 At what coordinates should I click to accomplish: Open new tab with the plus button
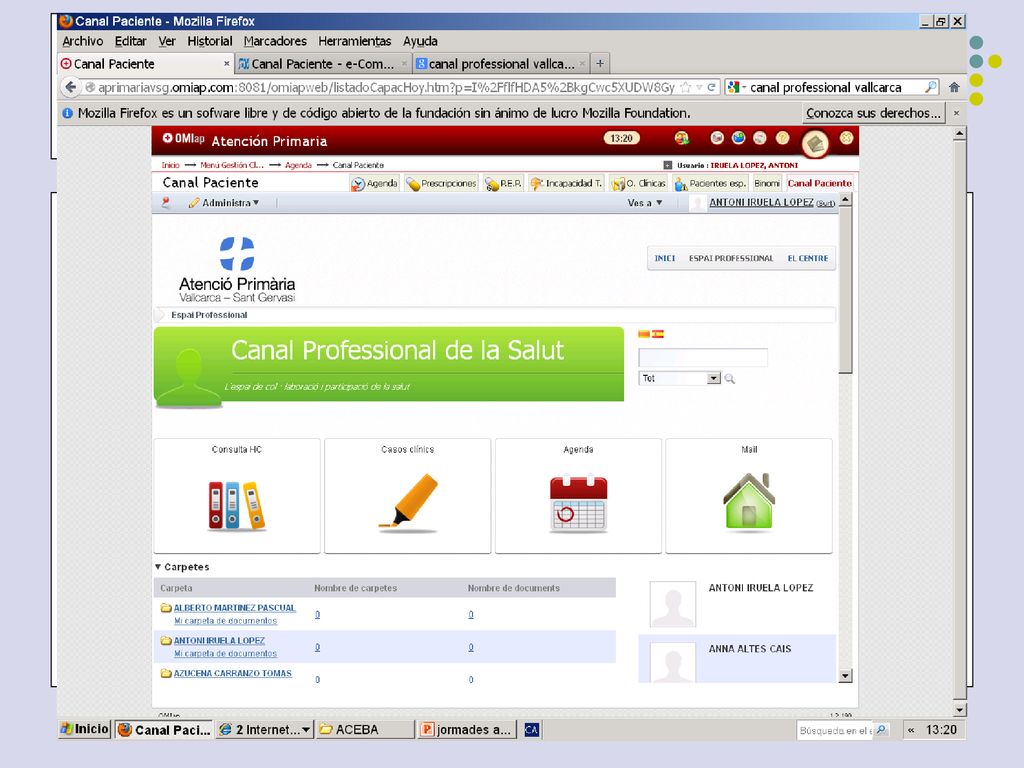click(x=600, y=63)
